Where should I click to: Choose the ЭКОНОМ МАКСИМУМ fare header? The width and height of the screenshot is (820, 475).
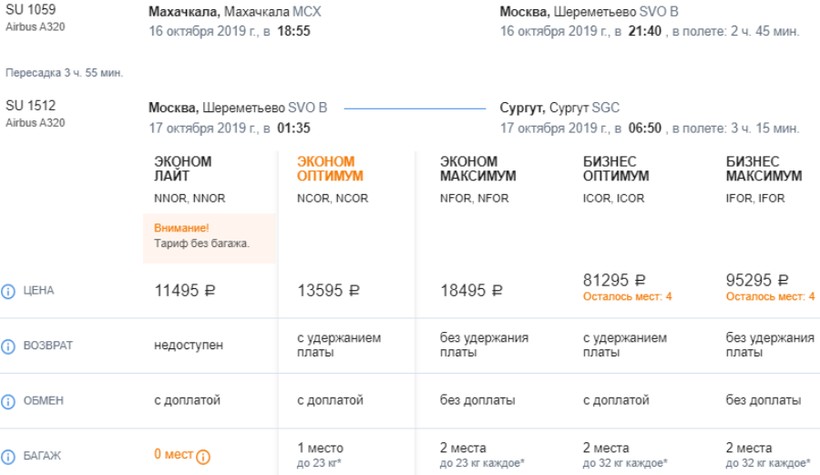coord(478,168)
